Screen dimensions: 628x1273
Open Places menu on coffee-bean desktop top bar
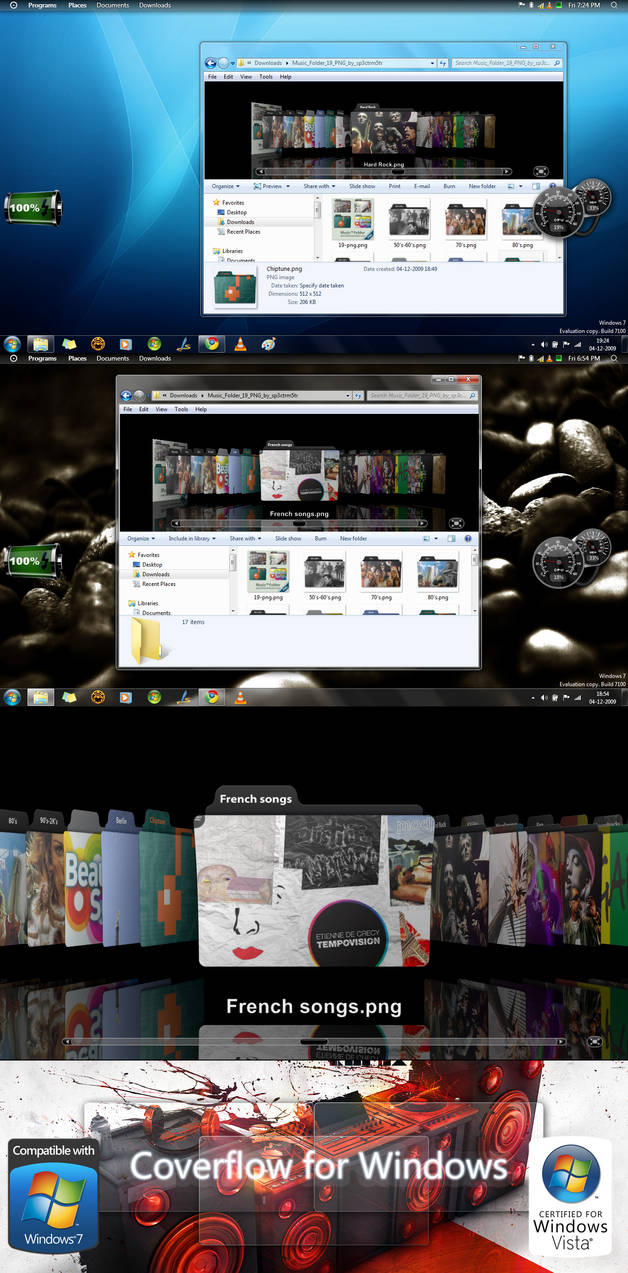[77, 358]
